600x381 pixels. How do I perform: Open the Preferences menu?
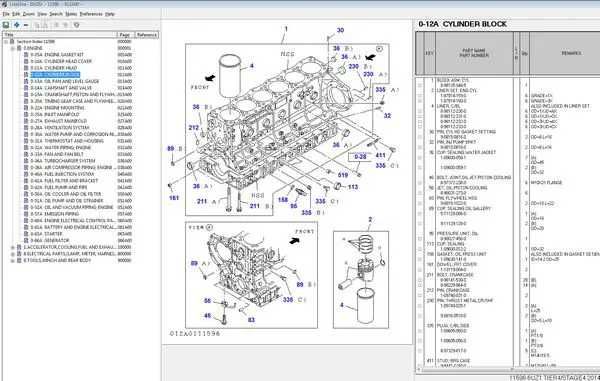91,14
